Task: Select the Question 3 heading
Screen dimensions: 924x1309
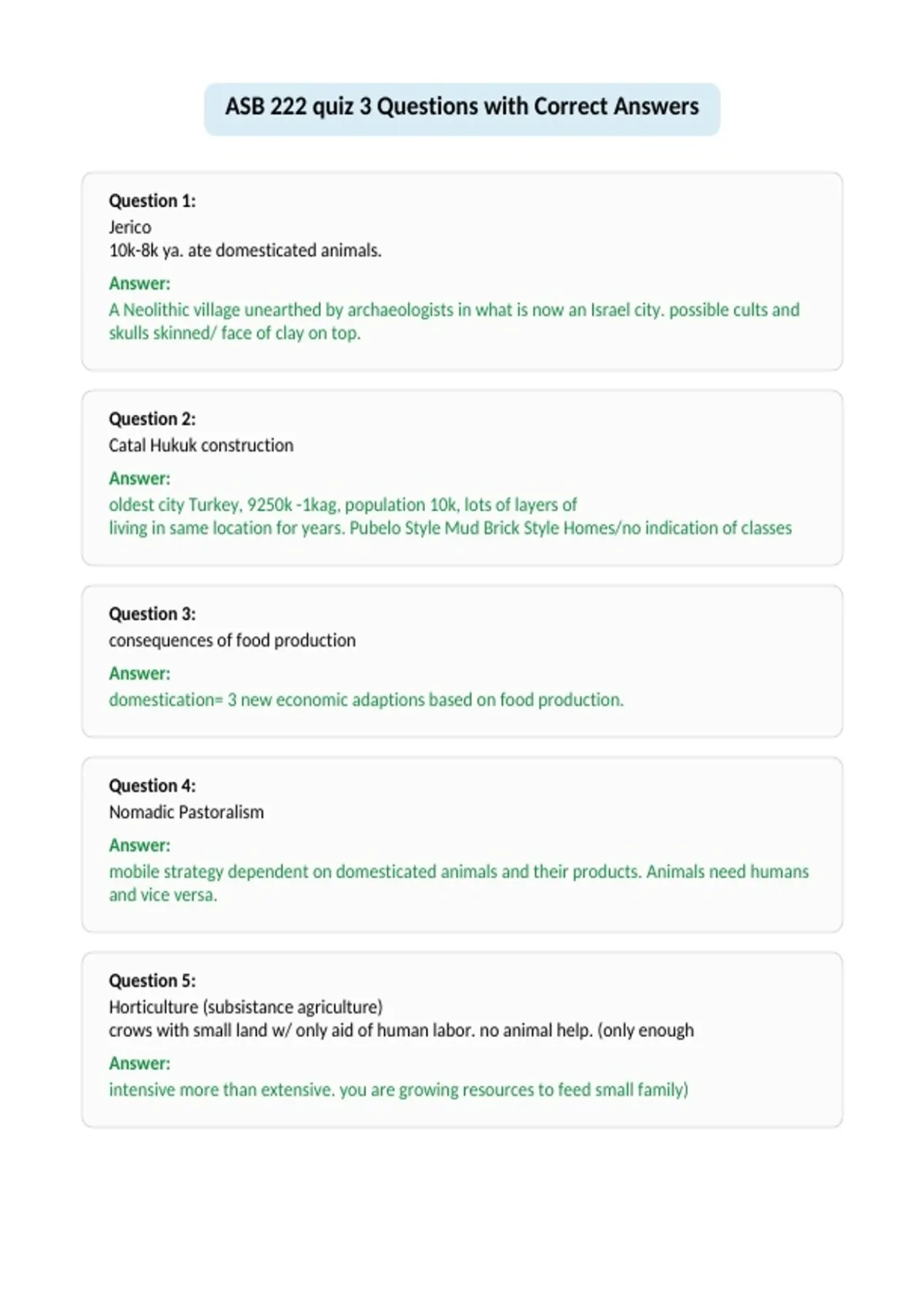Action: 152,614
